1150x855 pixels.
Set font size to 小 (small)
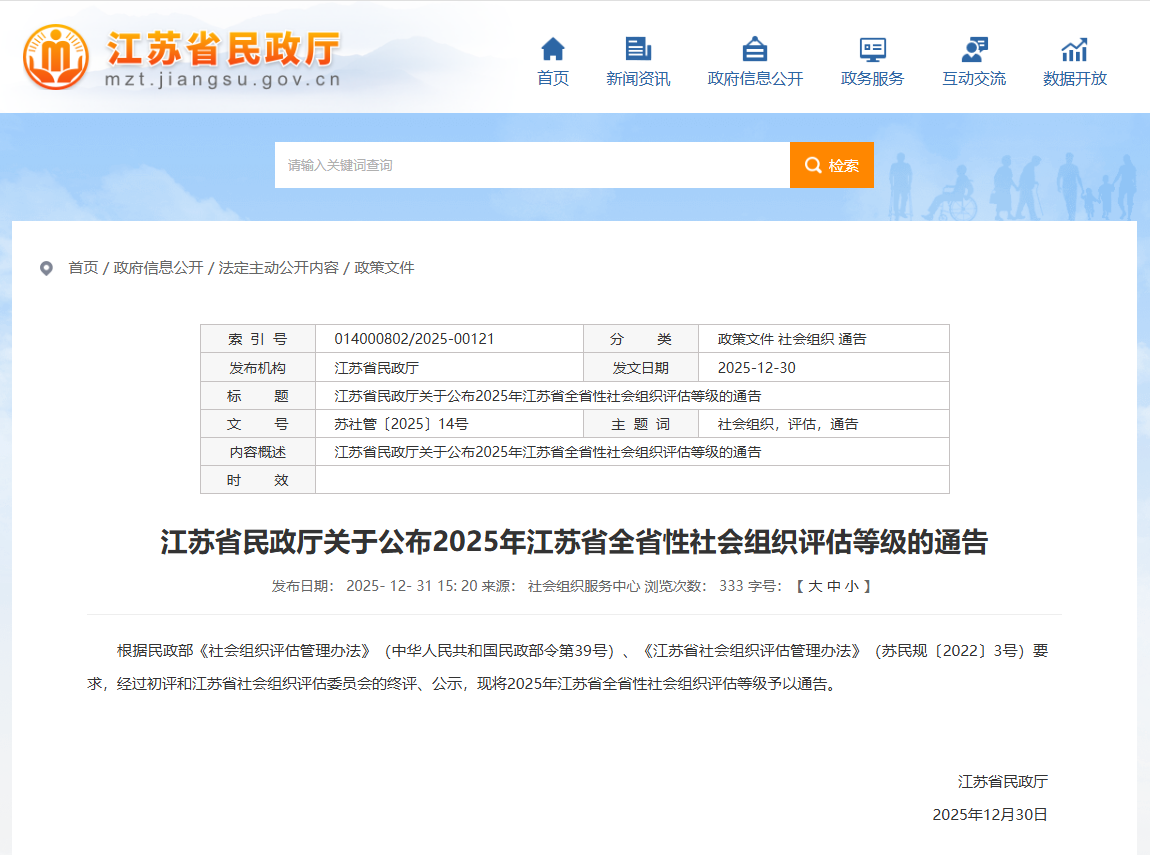click(851, 586)
